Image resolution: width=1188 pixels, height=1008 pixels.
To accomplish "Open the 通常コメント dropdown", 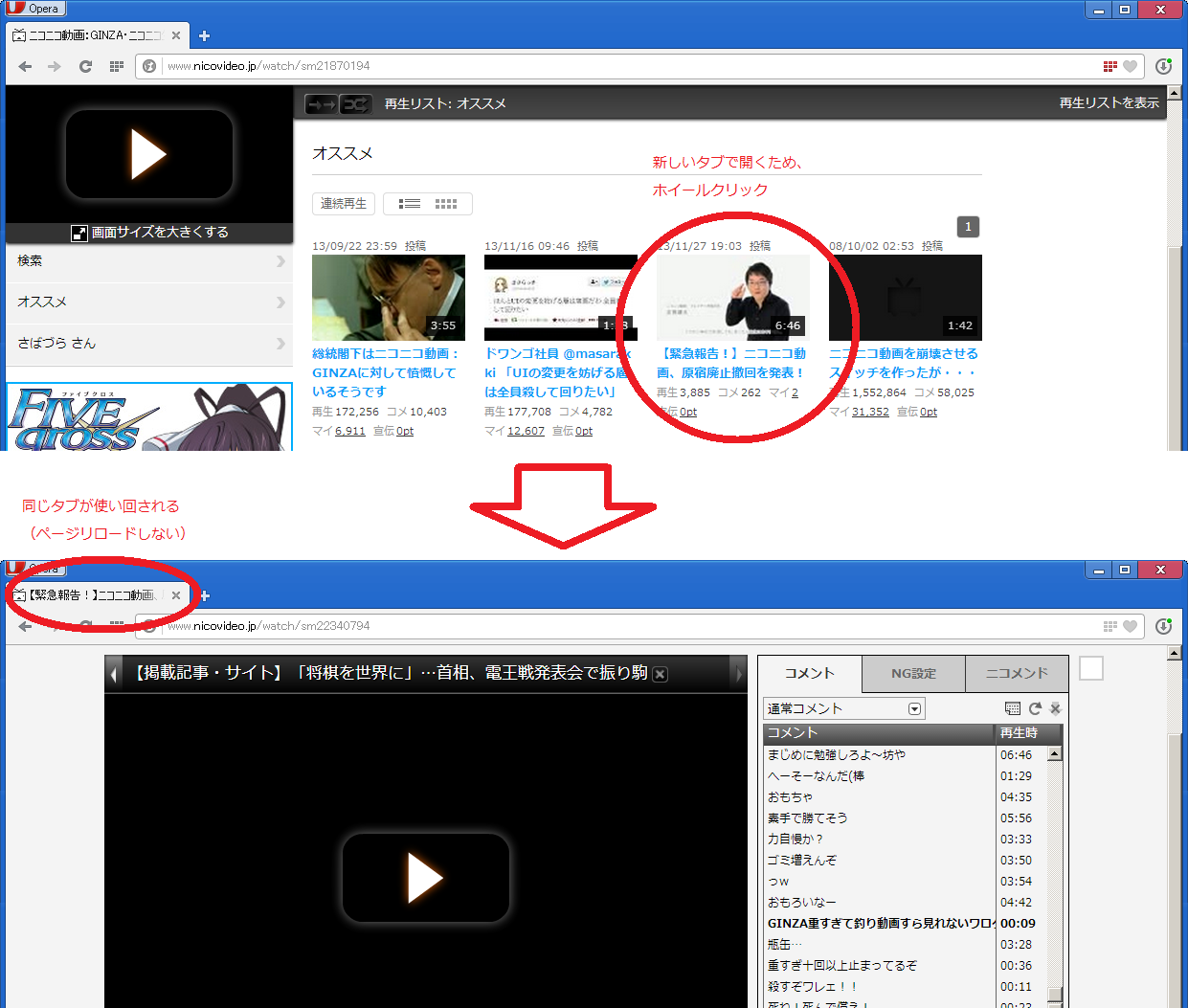I will point(844,709).
